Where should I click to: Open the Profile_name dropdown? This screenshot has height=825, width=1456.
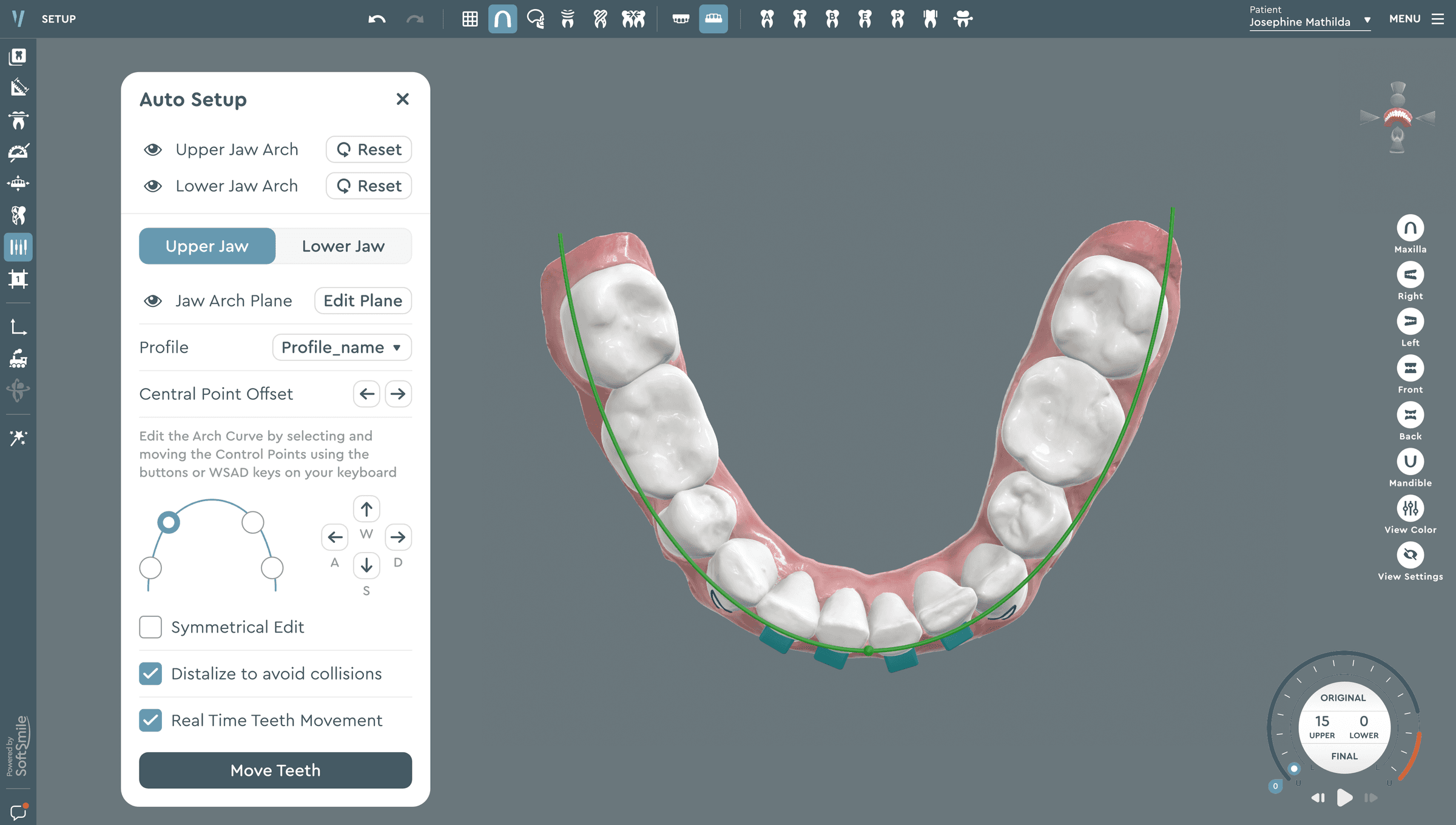click(342, 348)
